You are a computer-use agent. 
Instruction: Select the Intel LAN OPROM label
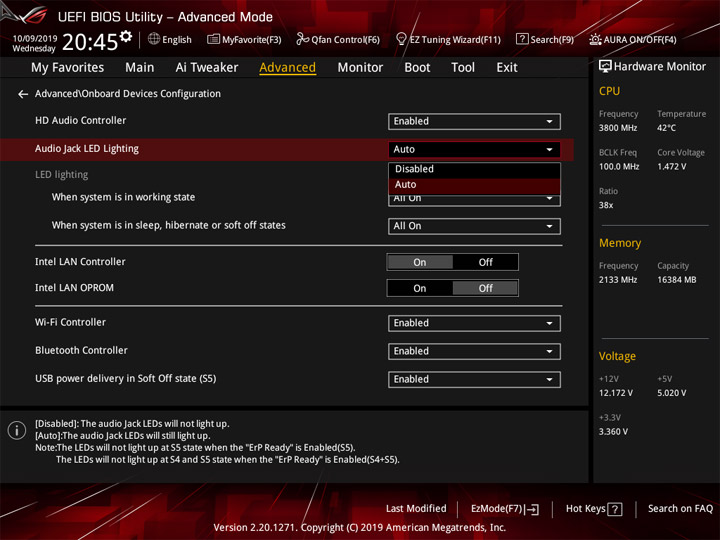(74, 288)
